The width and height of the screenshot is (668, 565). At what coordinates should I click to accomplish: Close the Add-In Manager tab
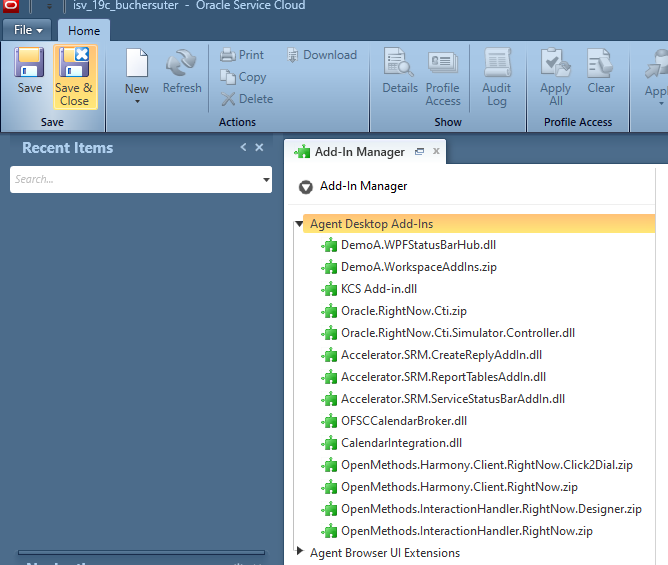coord(436,151)
